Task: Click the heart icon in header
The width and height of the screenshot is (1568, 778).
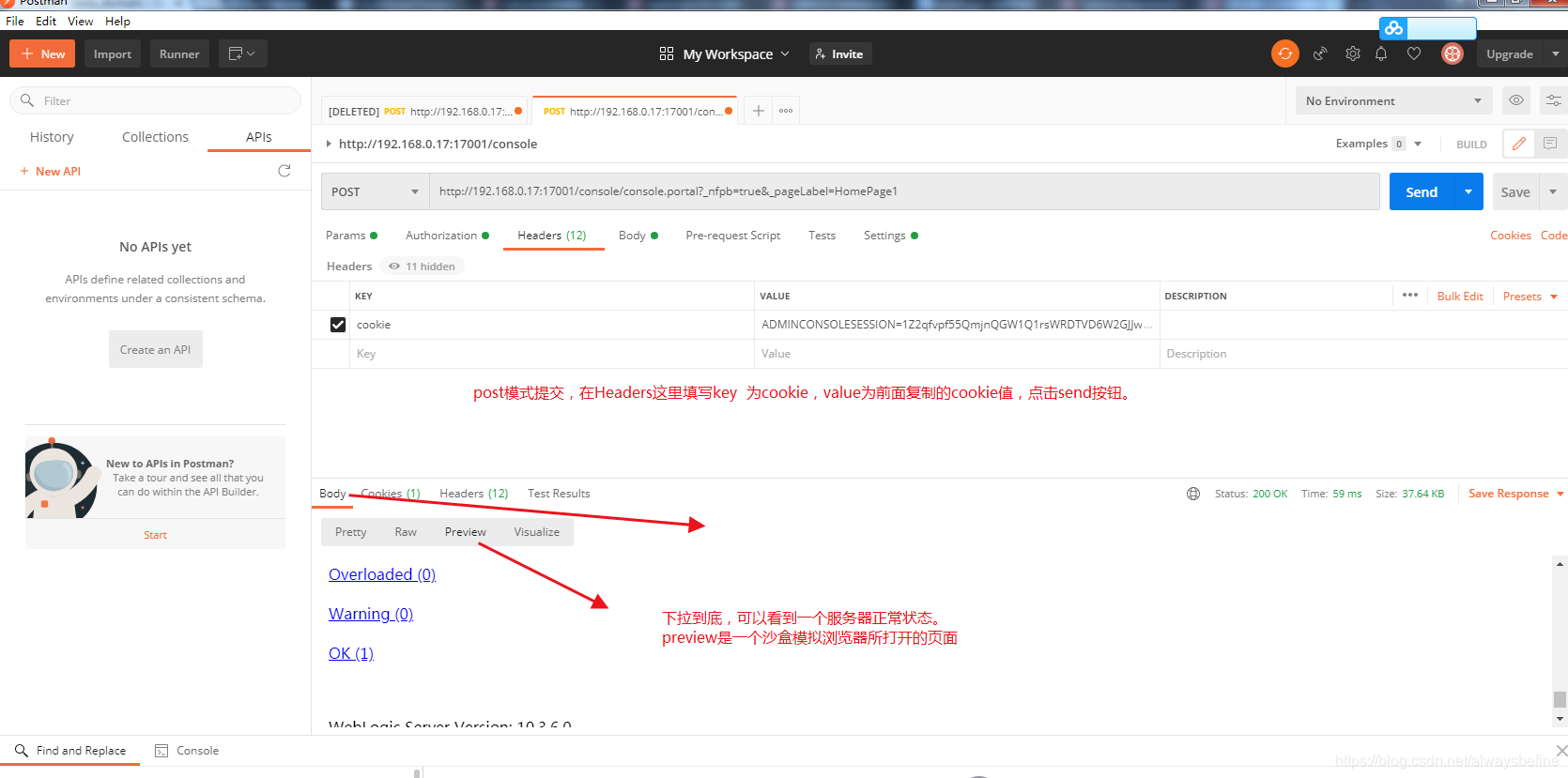Action: [x=1414, y=53]
